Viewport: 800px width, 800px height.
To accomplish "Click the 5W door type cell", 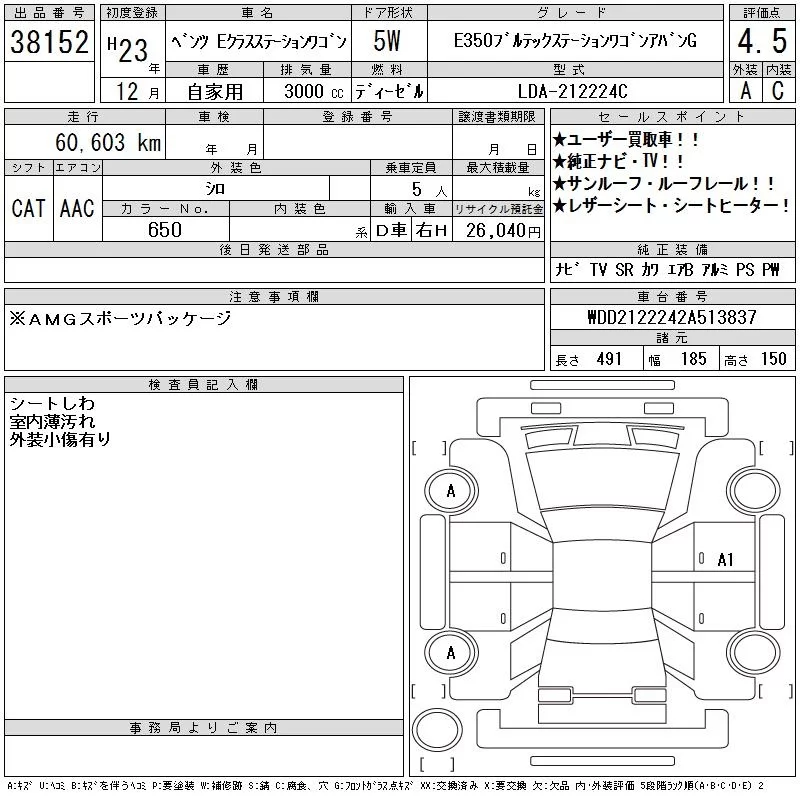I will 388,42.
